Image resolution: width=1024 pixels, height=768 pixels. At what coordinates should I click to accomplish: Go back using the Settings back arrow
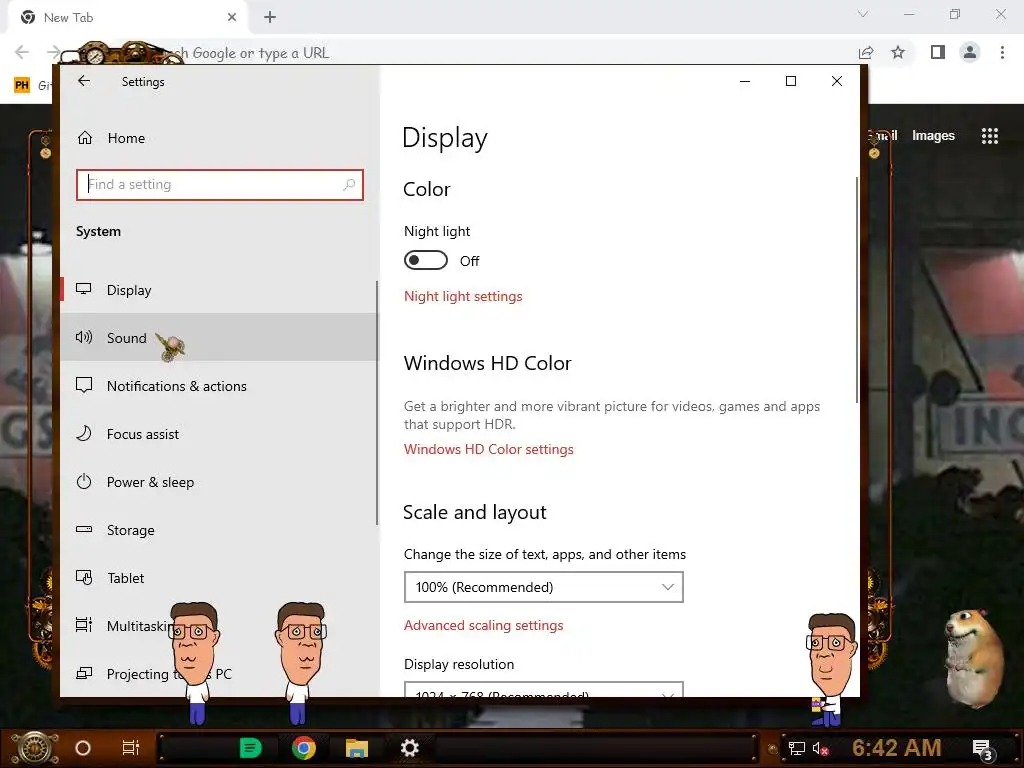84,81
